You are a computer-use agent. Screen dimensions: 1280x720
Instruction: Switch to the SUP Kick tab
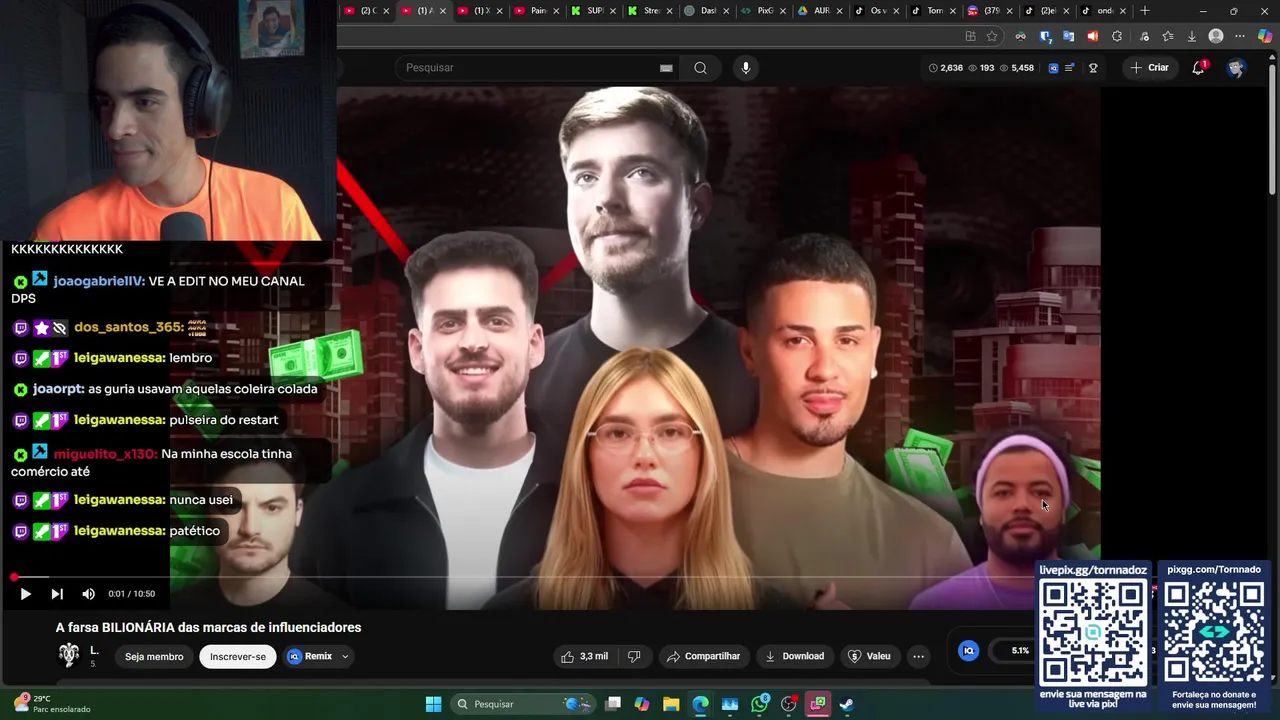pyautogui.click(x=591, y=11)
